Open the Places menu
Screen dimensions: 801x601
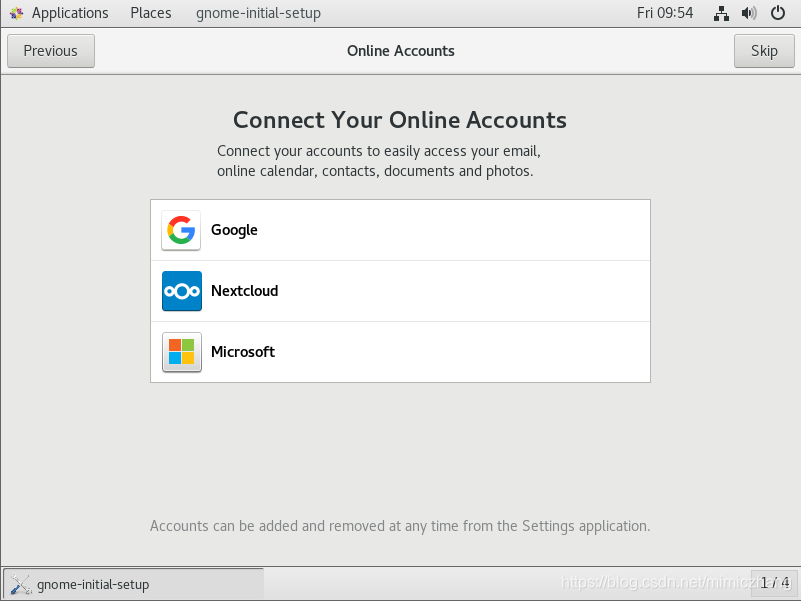151,13
